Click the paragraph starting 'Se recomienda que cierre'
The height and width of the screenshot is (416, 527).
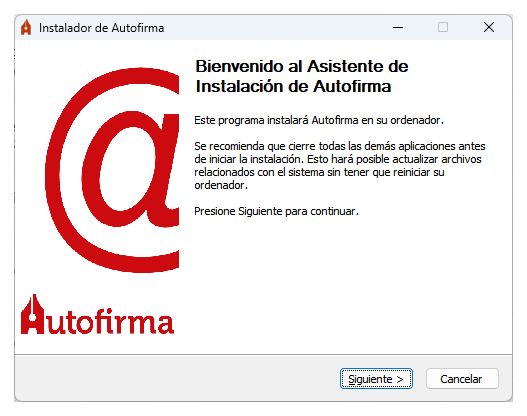pyautogui.click(x=340, y=165)
